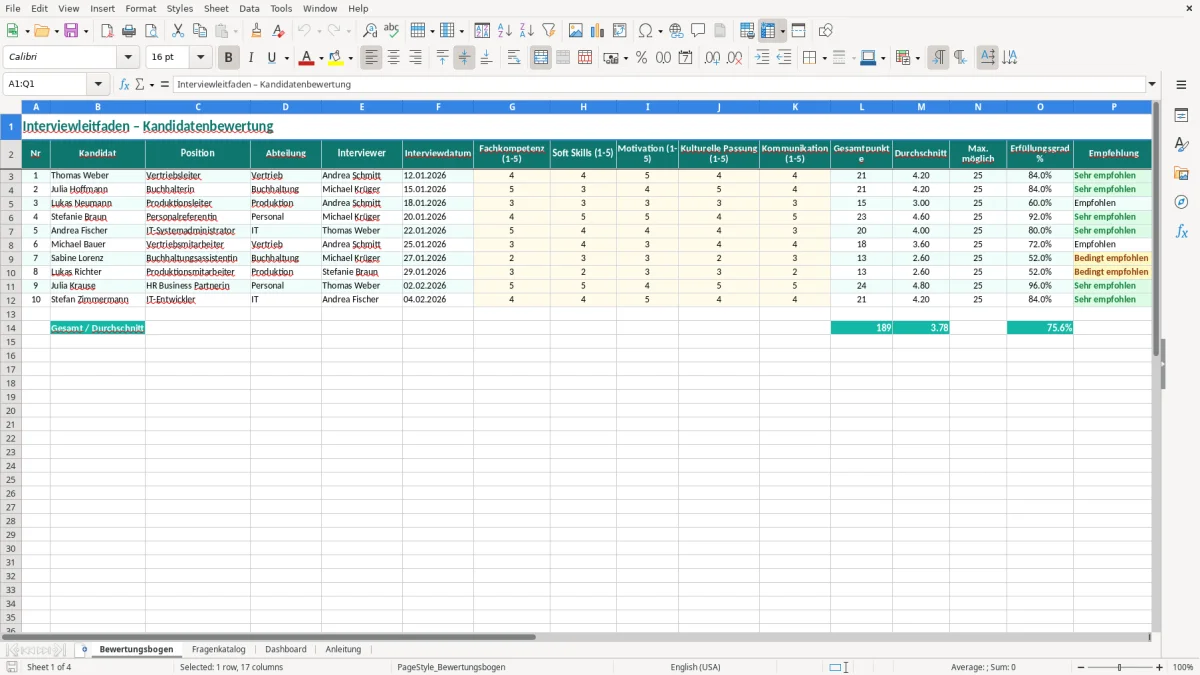Open the Font Name dropdown

(128, 58)
